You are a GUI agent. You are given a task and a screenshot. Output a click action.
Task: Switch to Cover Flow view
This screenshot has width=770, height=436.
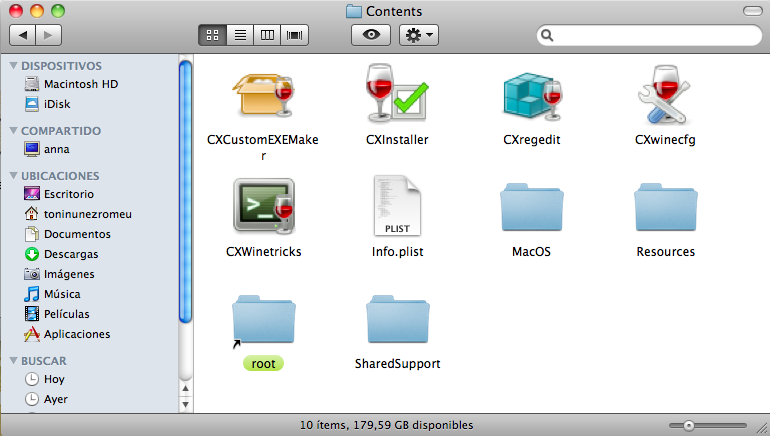(x=295, y=35)
